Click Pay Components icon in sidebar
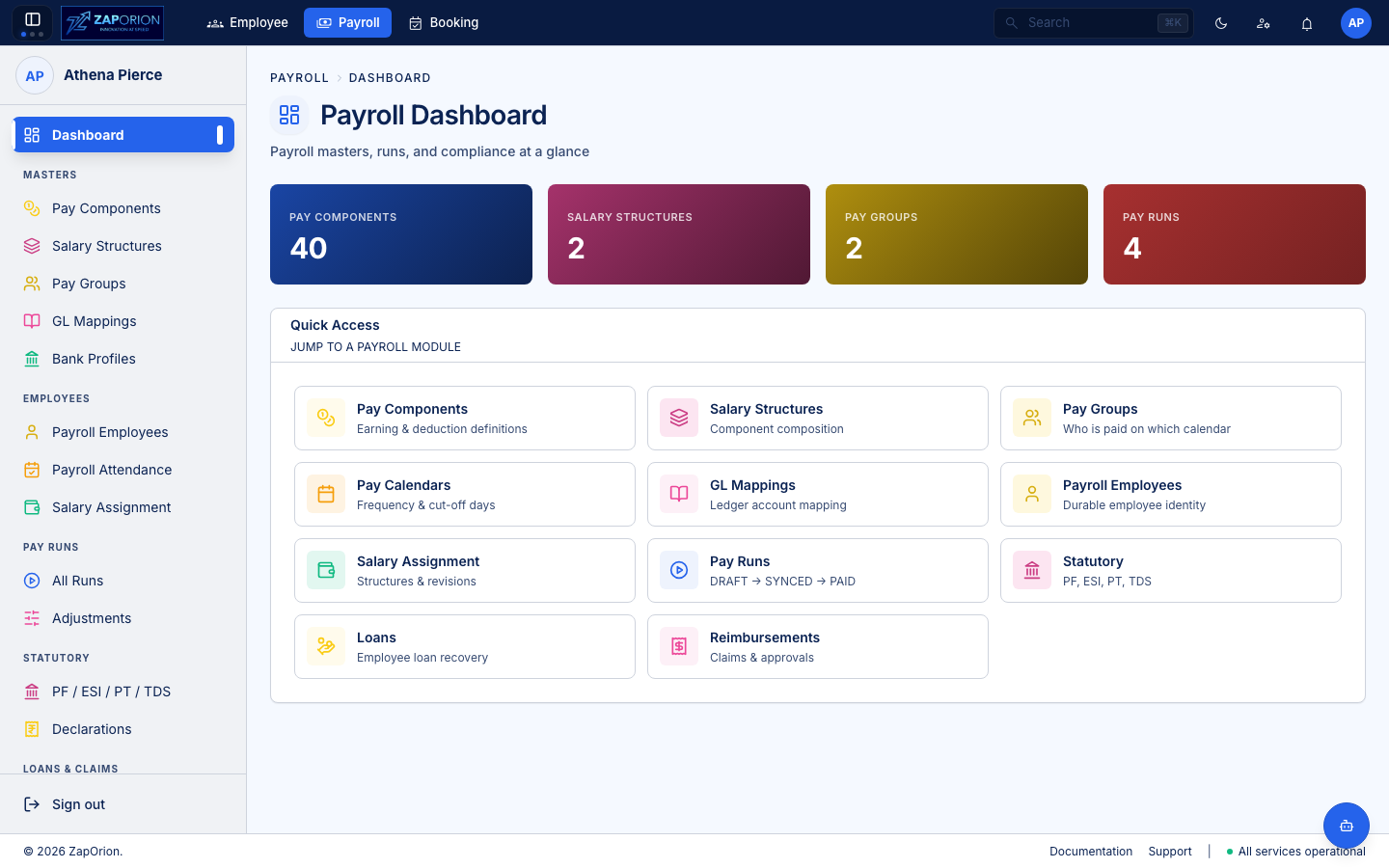Viewport: 1389px width, 868px height. point(32,208)
